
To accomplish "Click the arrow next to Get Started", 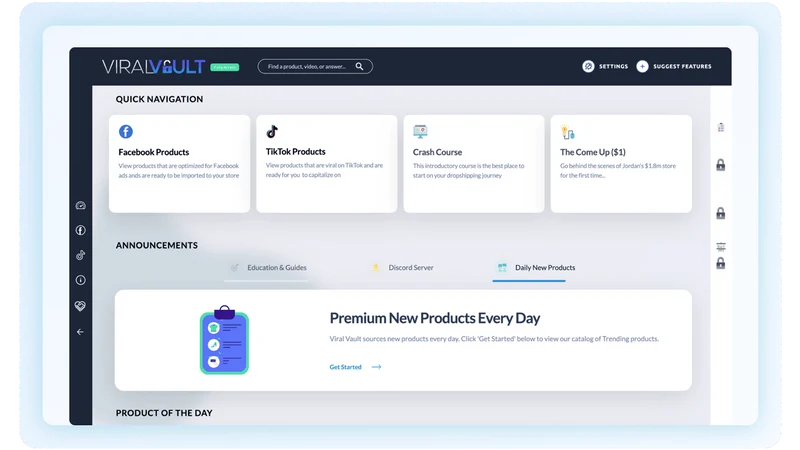I will pyautogui.click(x=377, y=367).
